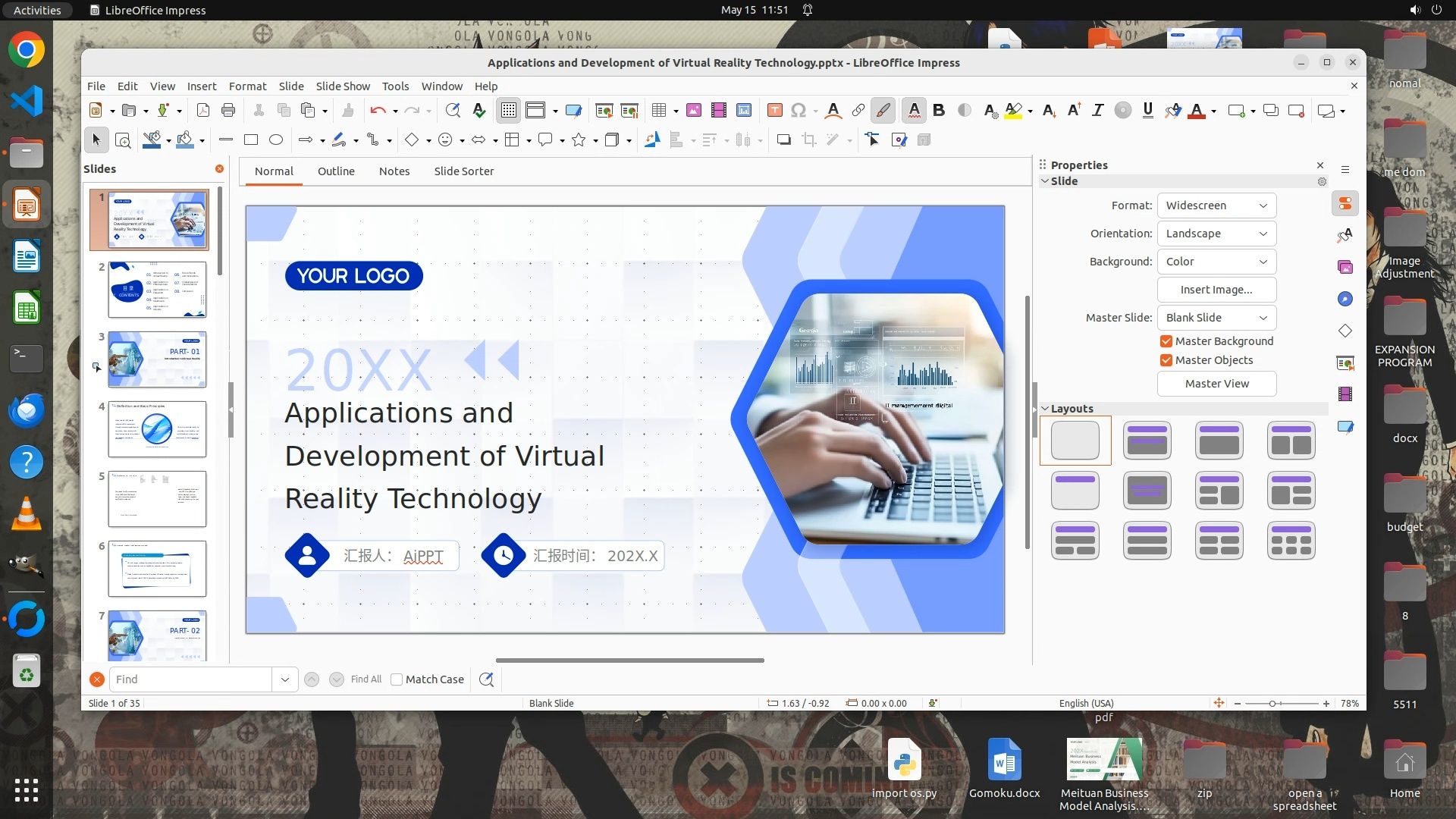Click the zoom slider in status bar

coord(1272,704)
